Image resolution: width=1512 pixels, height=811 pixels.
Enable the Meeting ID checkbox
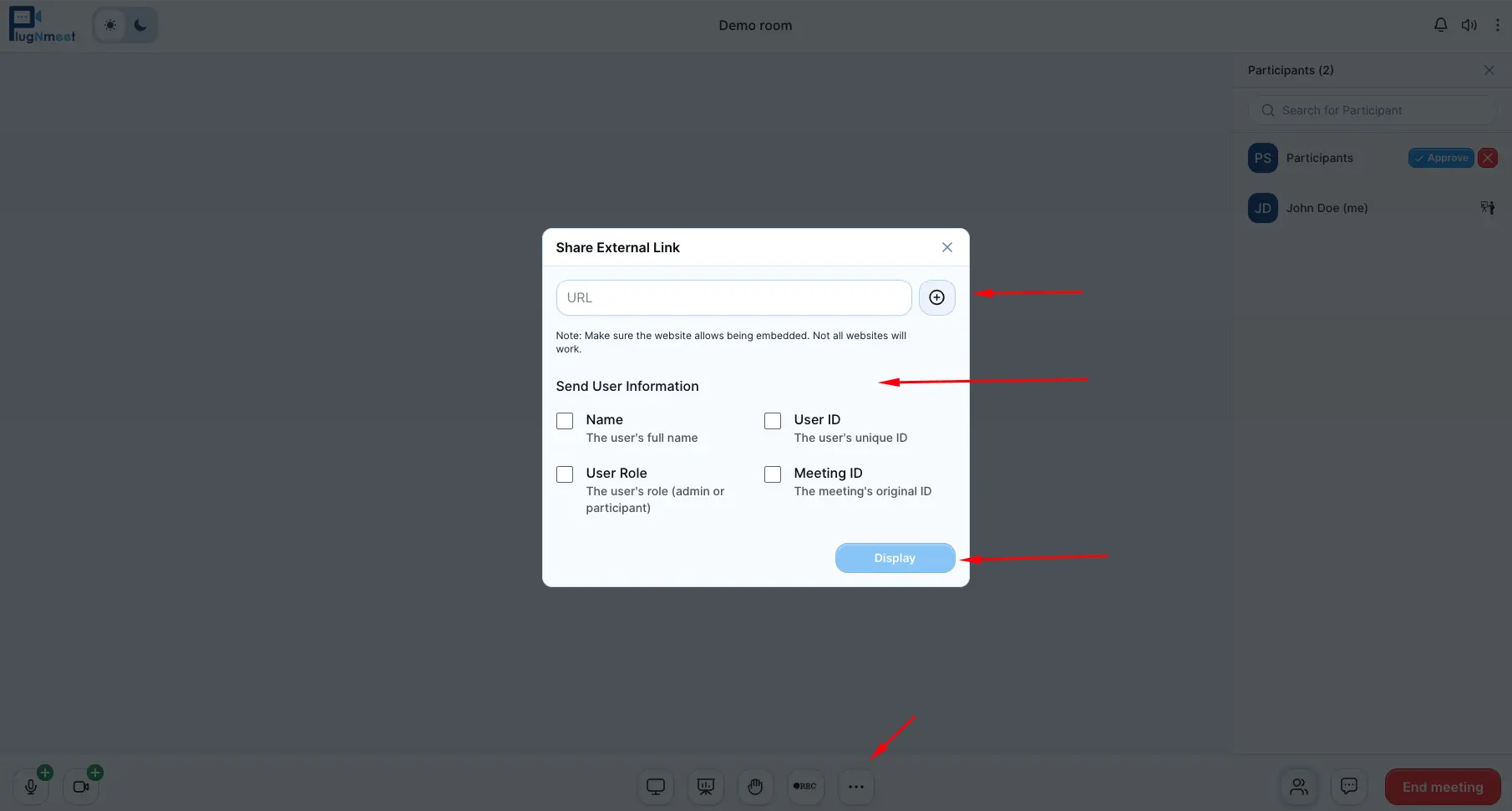tap(772, 474)
